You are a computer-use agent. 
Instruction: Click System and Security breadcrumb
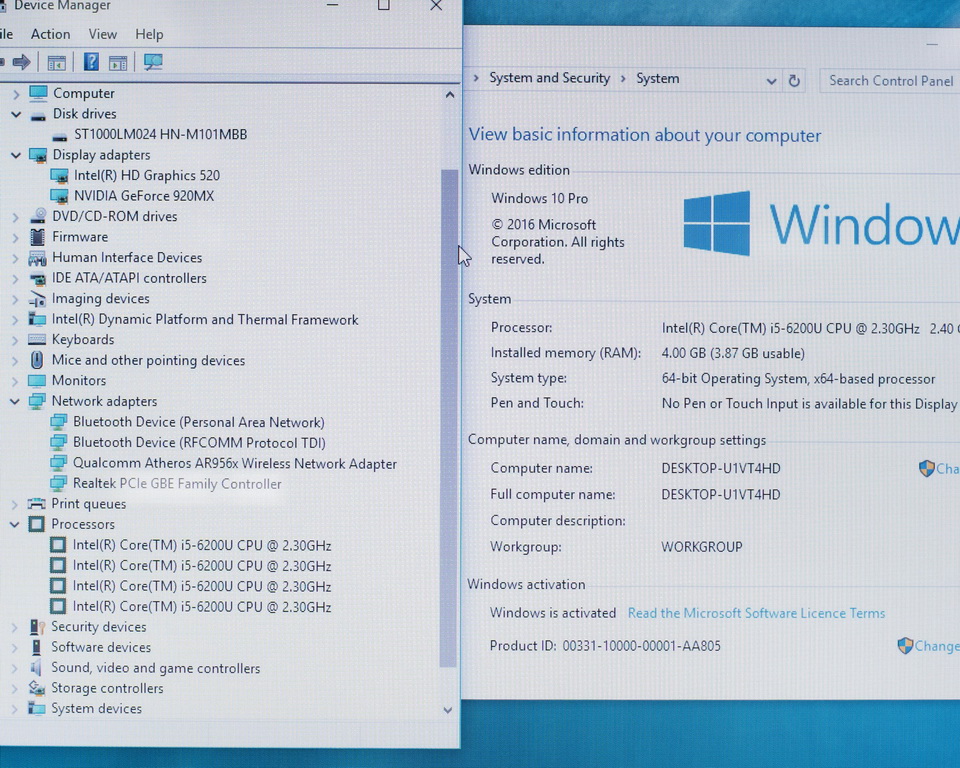[549, 78]
